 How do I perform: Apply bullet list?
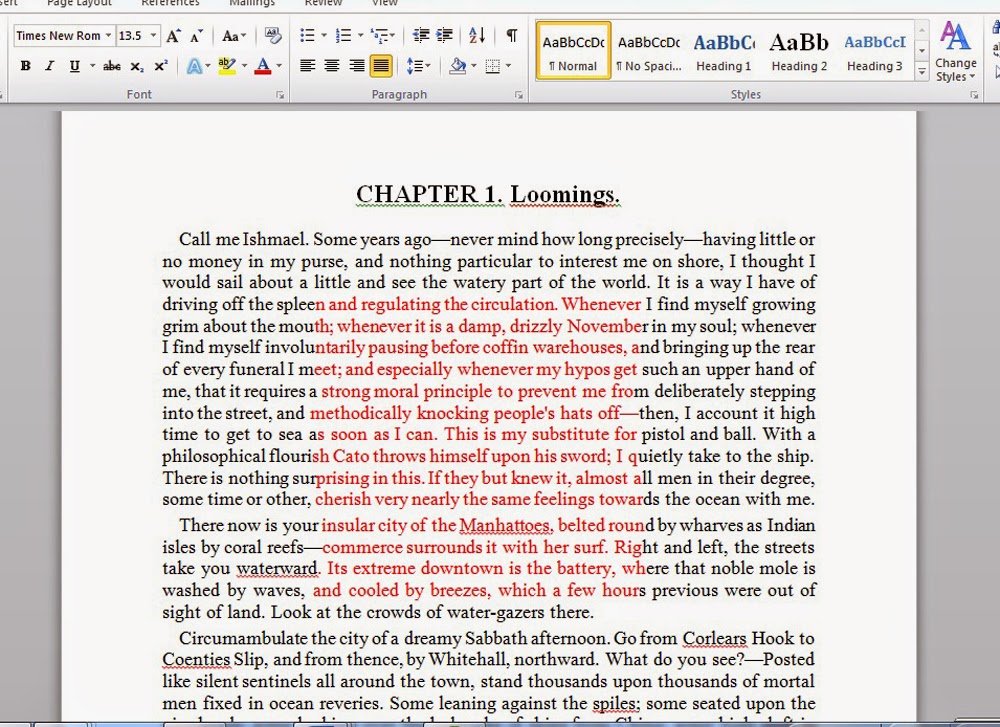tap(307, 35)
